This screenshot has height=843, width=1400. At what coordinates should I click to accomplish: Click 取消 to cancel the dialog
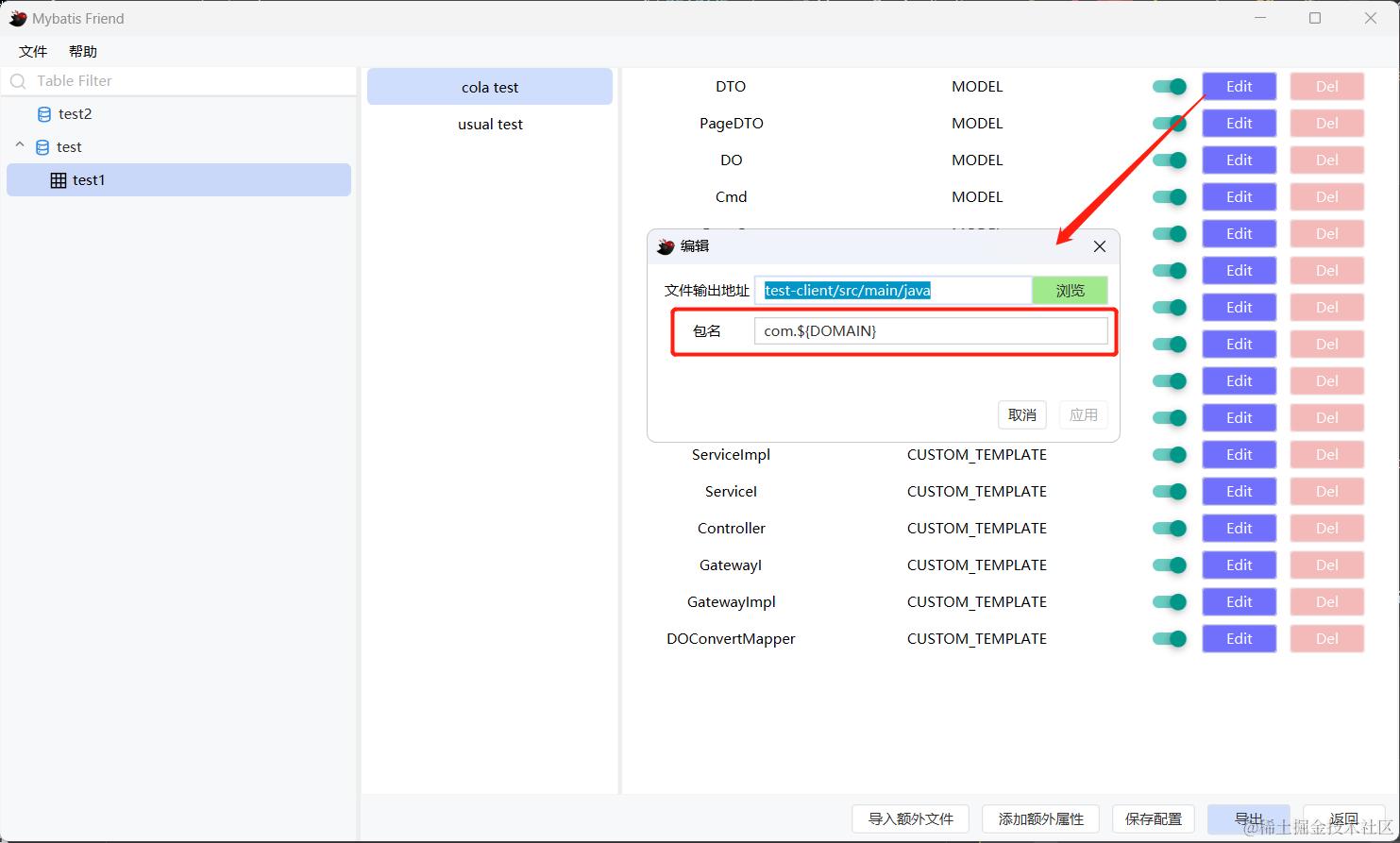coord(1021,415)
